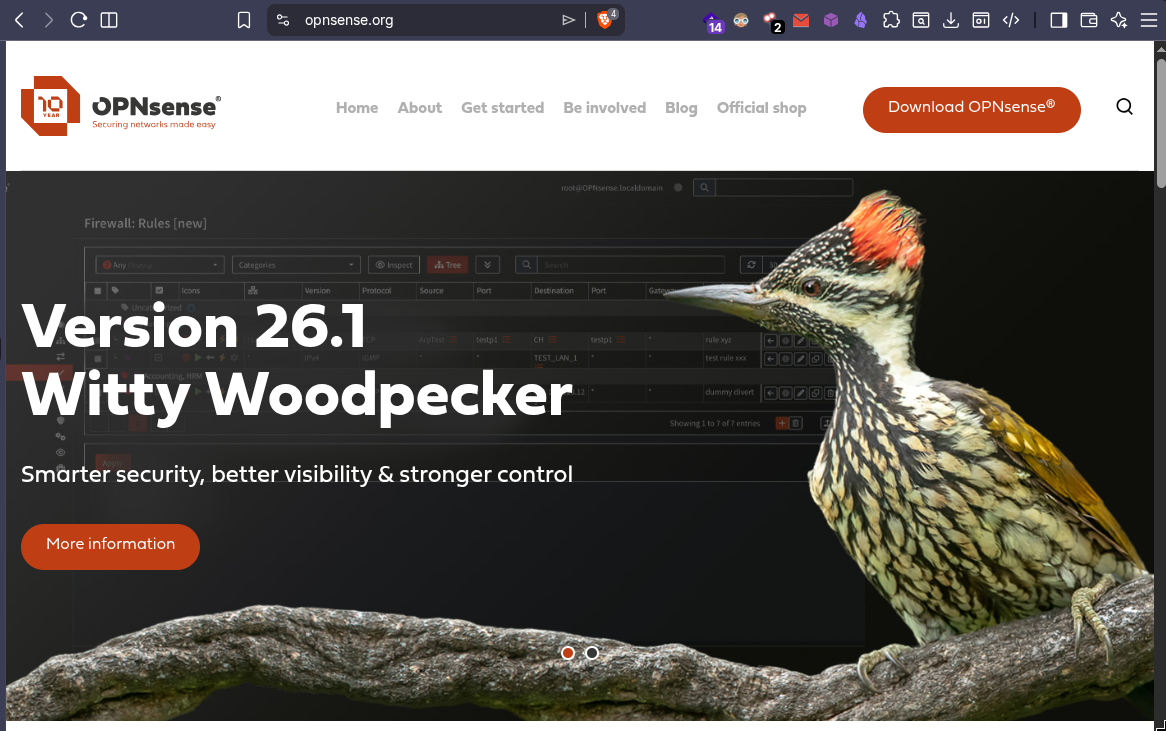Image resolution: width=1166 pixels, height=731 pixels.
Task: Click the send/share arrow icon in address bar
Action: pos(569,20)
